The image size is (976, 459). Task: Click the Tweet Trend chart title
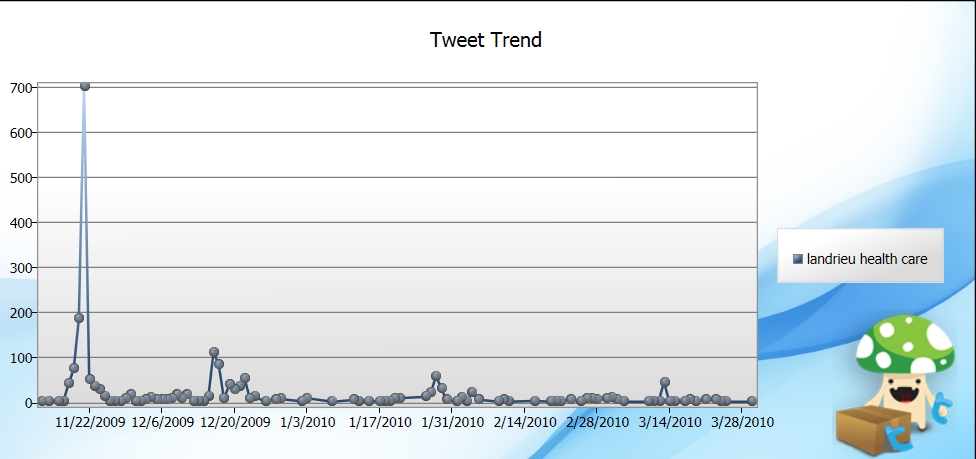tap(486, 40)
